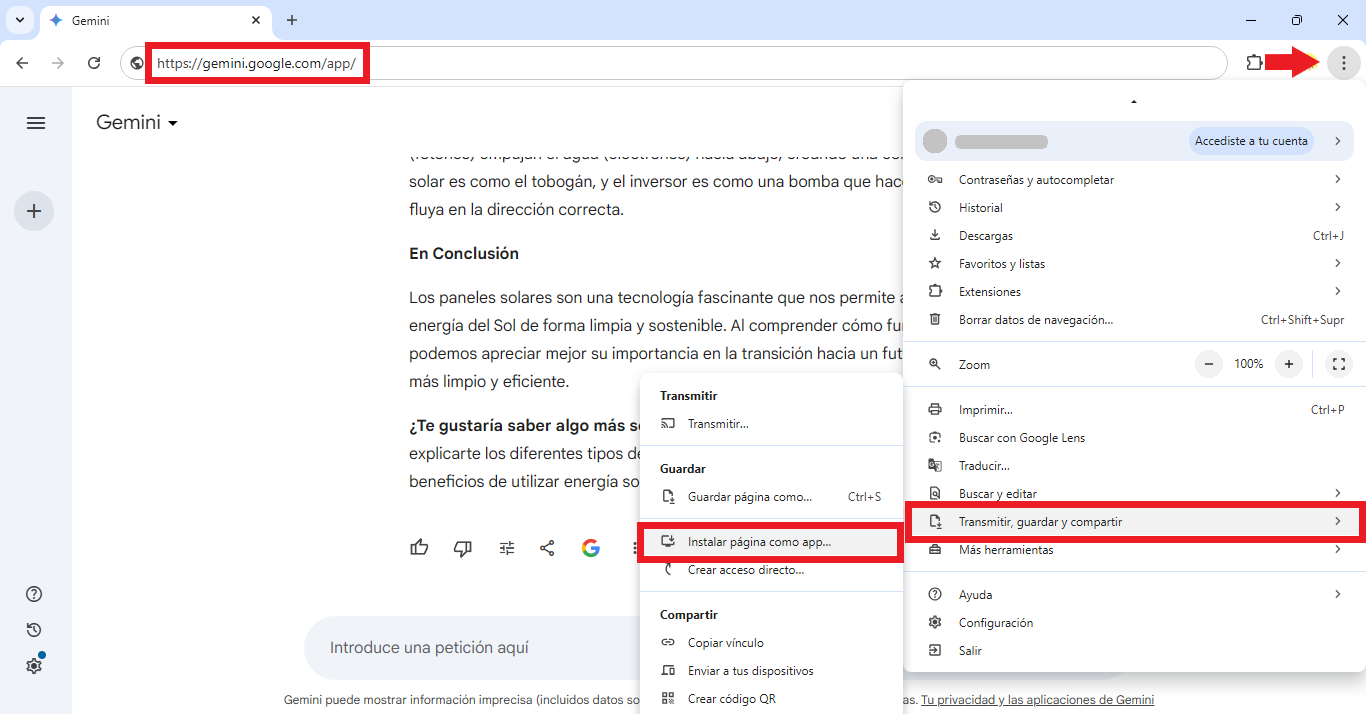
Task: Increase zoom with plus button
Action: click(x=1289, y=364)
